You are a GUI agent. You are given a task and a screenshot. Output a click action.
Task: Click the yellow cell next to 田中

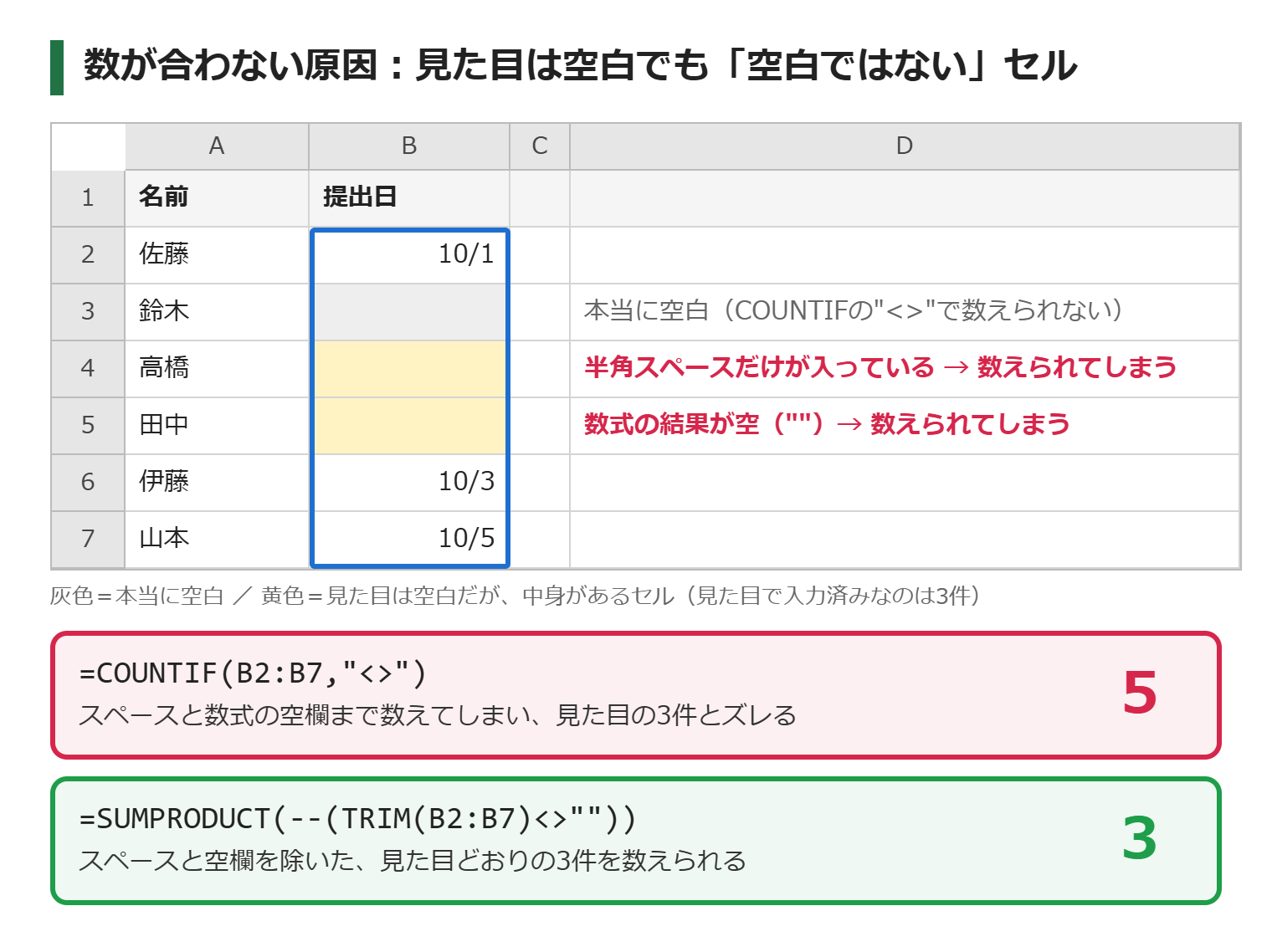tap(409, 426)
